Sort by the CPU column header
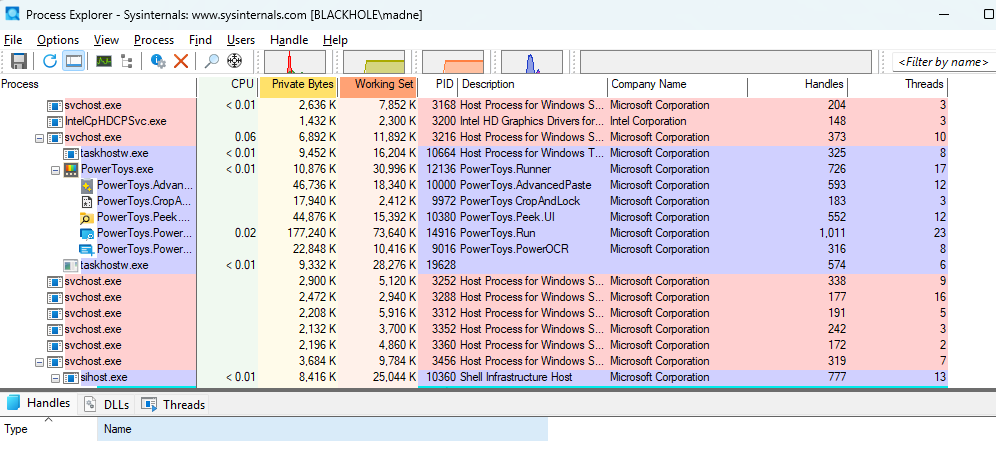The image size is (996, 475). click(x=229, y=84)
